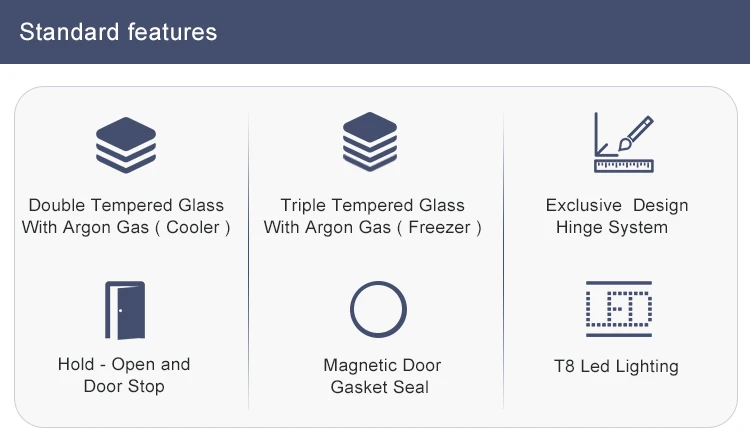Click the "T8 Led Lighting" label
This screenshot has width=750, height=446.
(x=616, y=366)
